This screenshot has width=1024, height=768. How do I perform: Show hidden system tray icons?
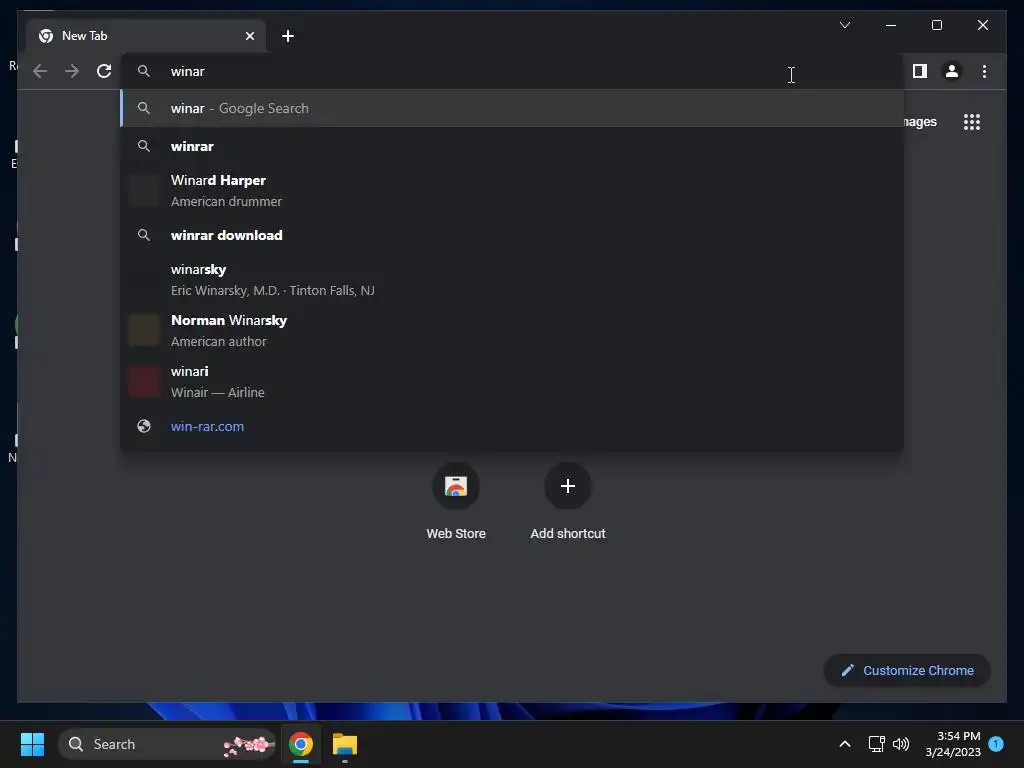click(844, 744)
